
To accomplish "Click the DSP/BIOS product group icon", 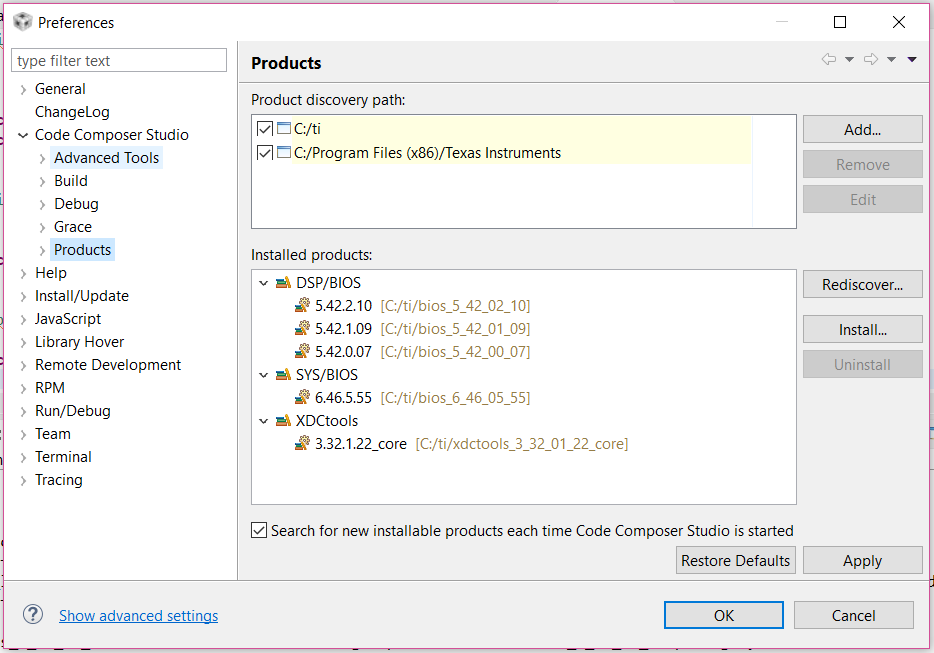I will pyautogui.click(x=283, y=283).
